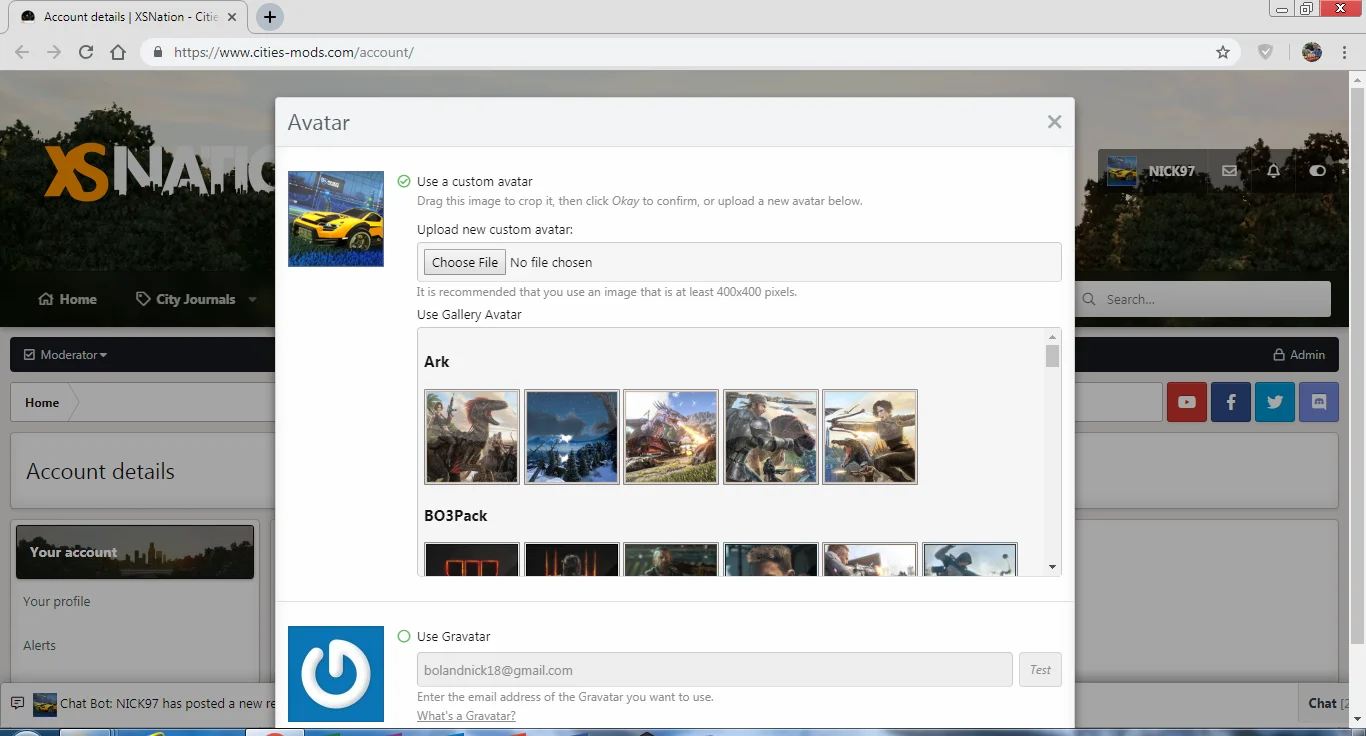Open City Journals navigation item
The image size is (1366, 736).
[x=186, y=299]
